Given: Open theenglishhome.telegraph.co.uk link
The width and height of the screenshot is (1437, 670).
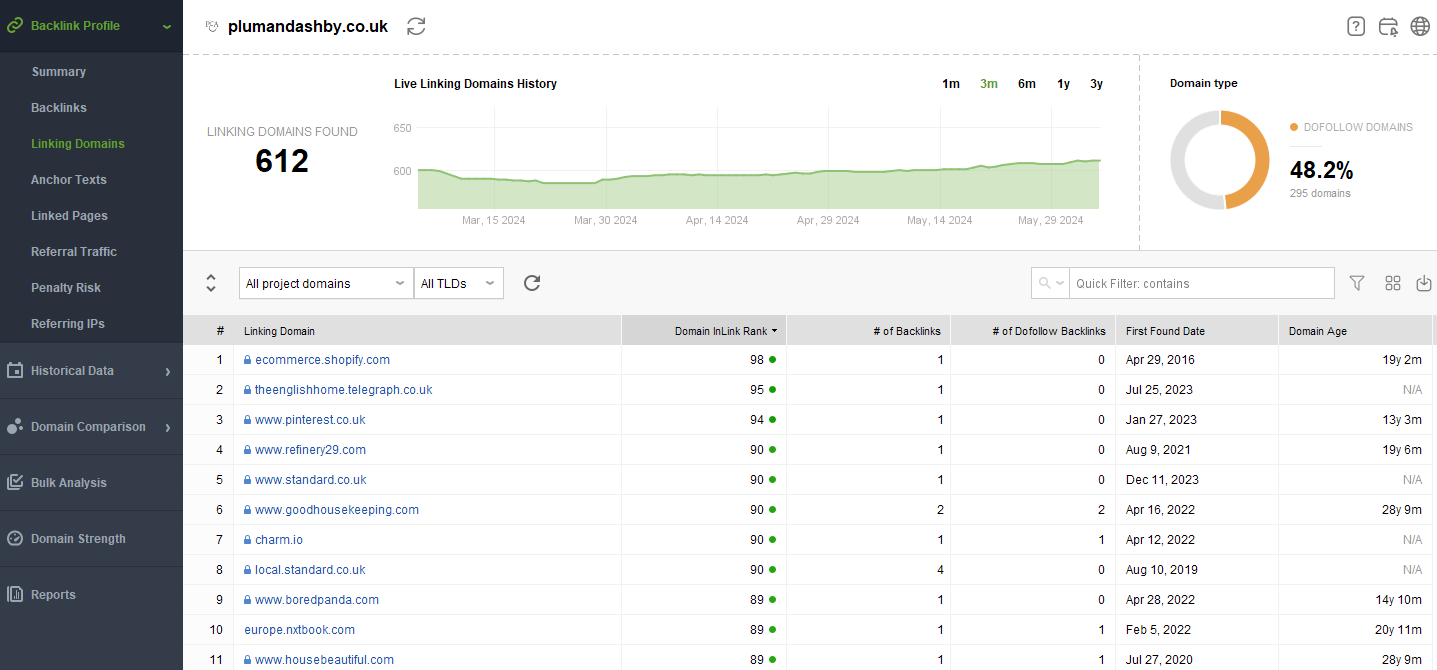Looking at the screenshot, I should 344,390.
